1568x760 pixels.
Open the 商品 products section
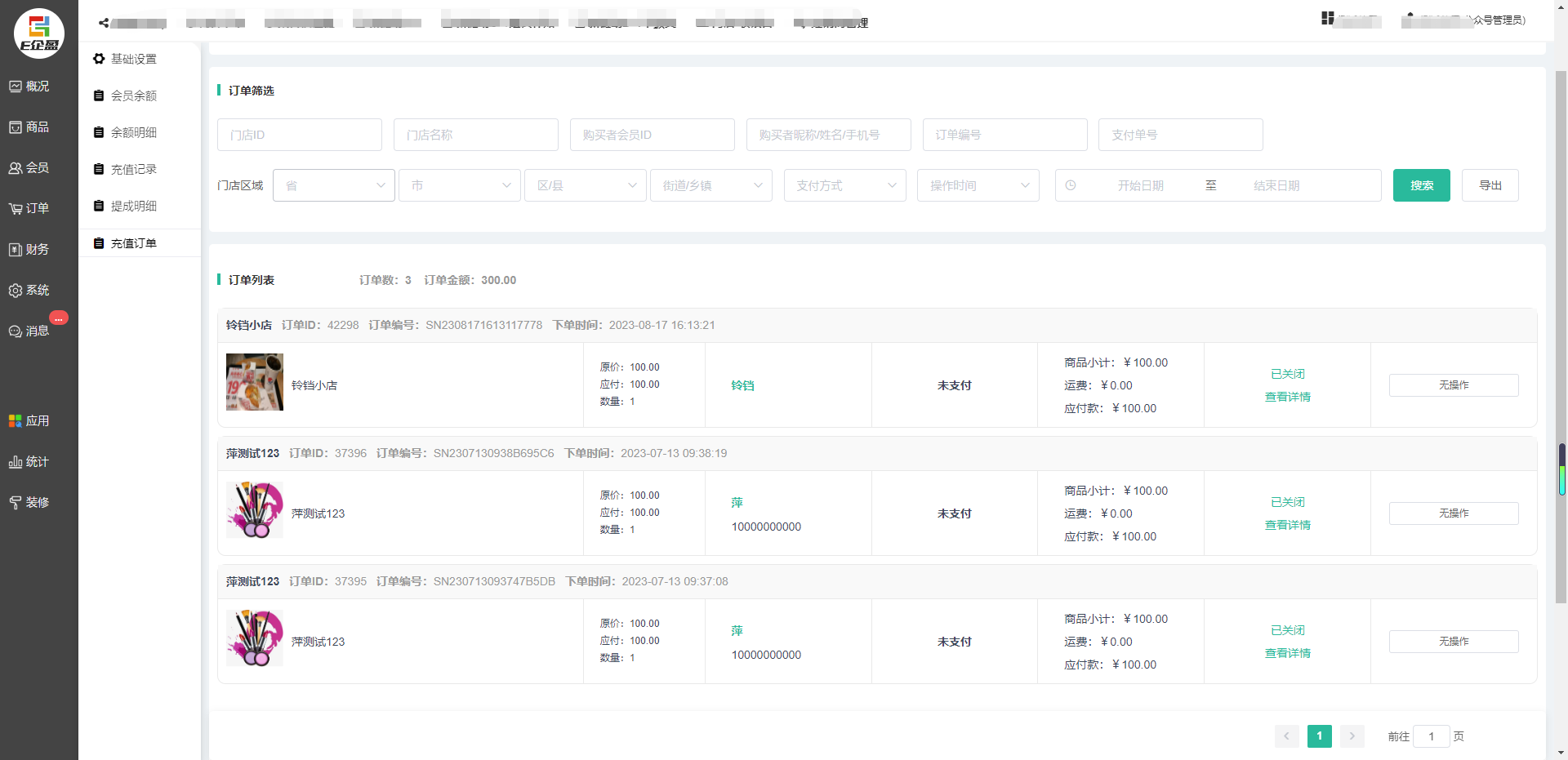click(29, 127)
